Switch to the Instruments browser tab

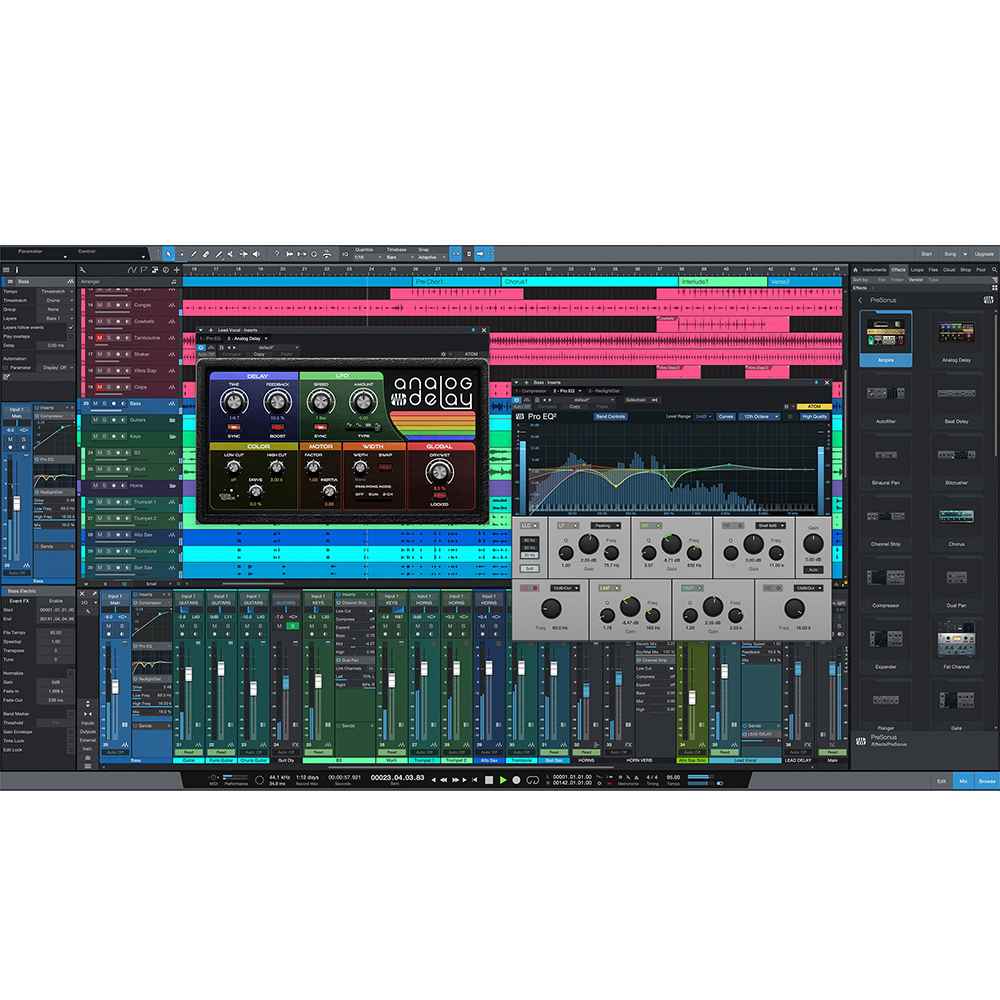(874, 270)
